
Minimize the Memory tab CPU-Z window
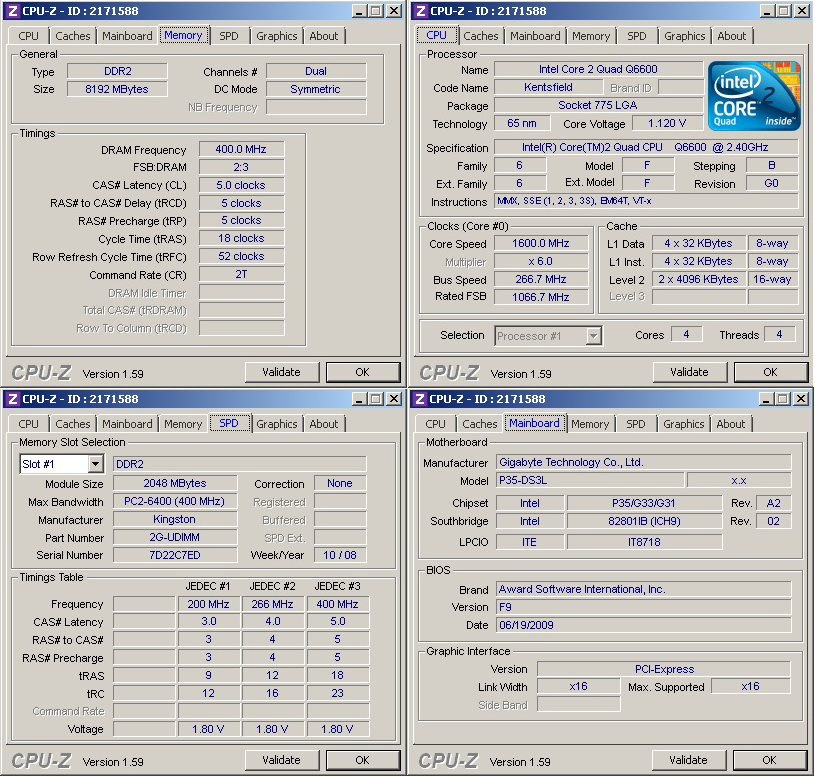[x=359, y=11]
